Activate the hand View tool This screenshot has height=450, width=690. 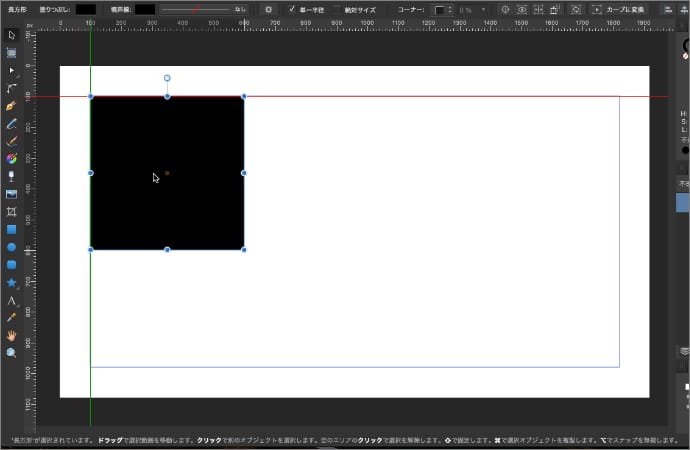(12, 335)
